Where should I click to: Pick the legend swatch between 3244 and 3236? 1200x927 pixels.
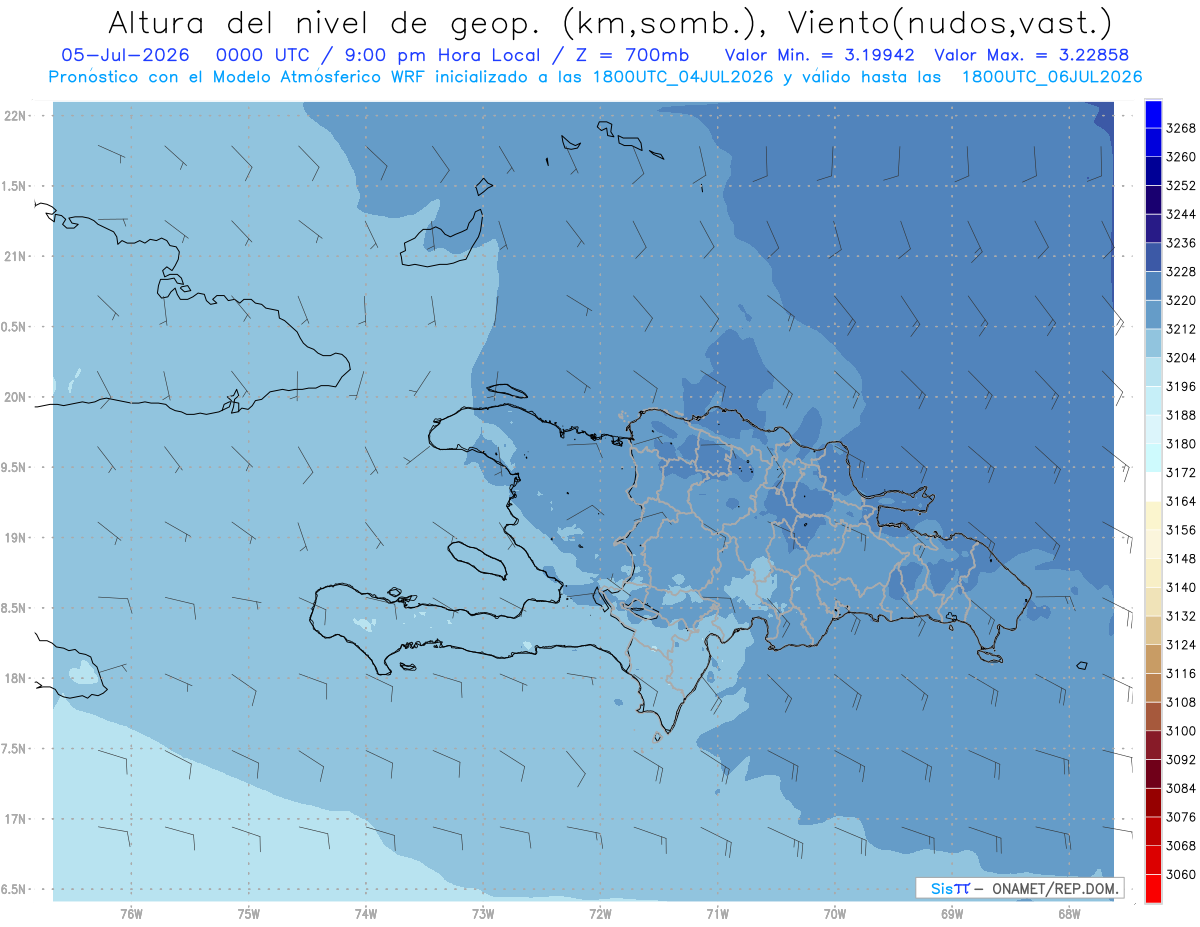[x=1153, y=229]
